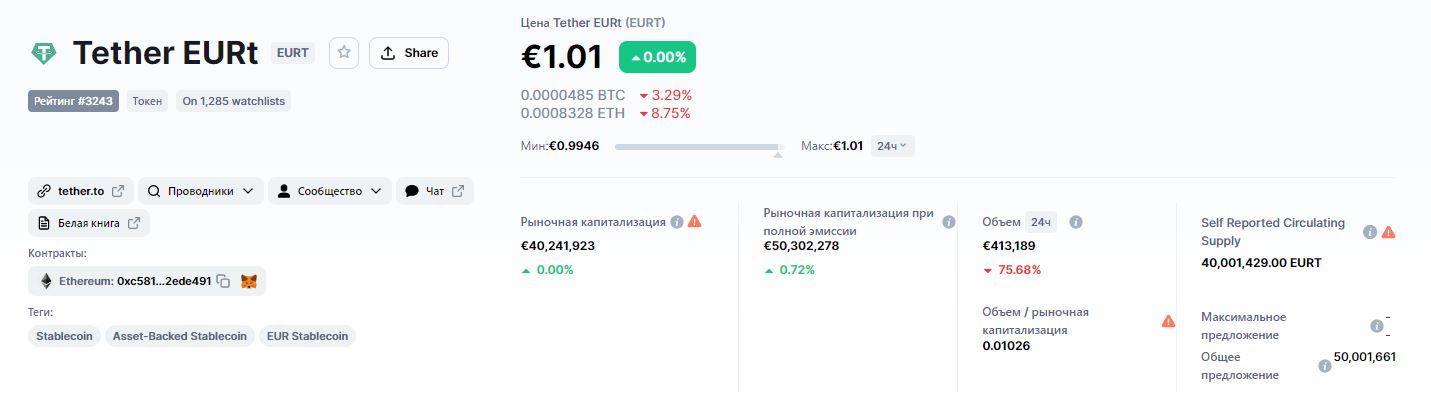
Task: Click the market cap info icon
Action: coord(677,222)
